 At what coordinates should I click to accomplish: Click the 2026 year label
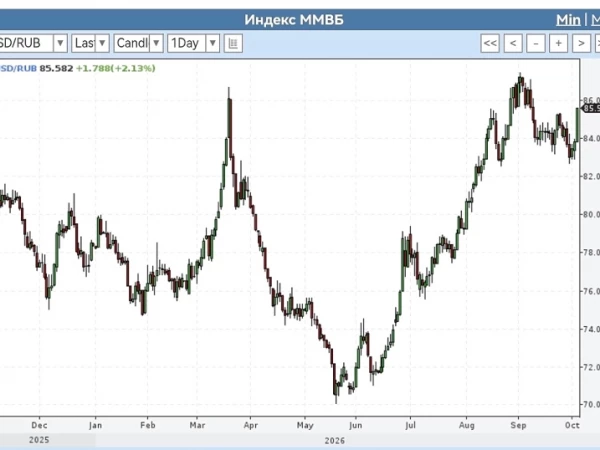click(x=335, y=441)
